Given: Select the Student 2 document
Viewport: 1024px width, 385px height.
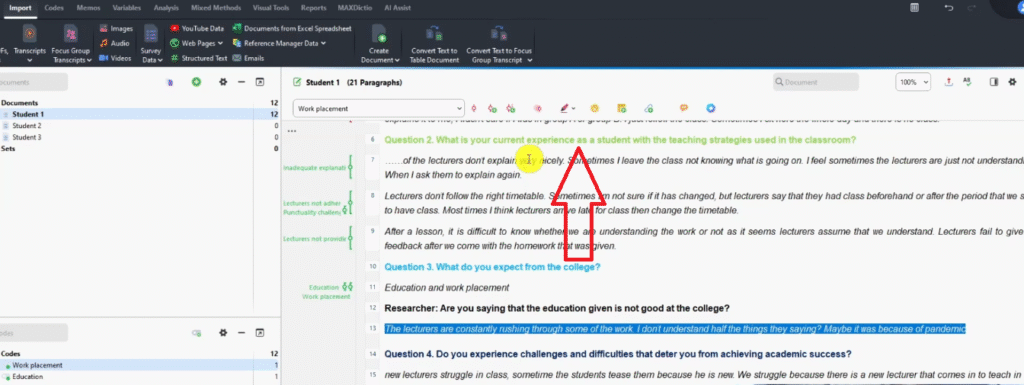Looking at the screenshot, I should [140, 126].
